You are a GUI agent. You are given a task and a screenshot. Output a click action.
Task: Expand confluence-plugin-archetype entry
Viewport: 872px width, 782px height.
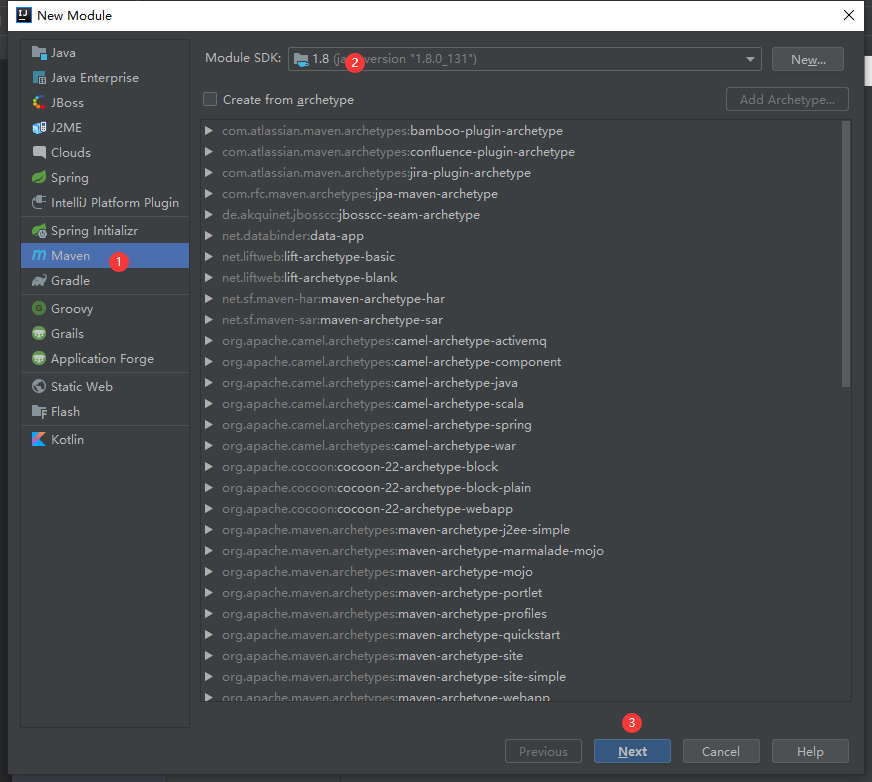pos(209,152)
